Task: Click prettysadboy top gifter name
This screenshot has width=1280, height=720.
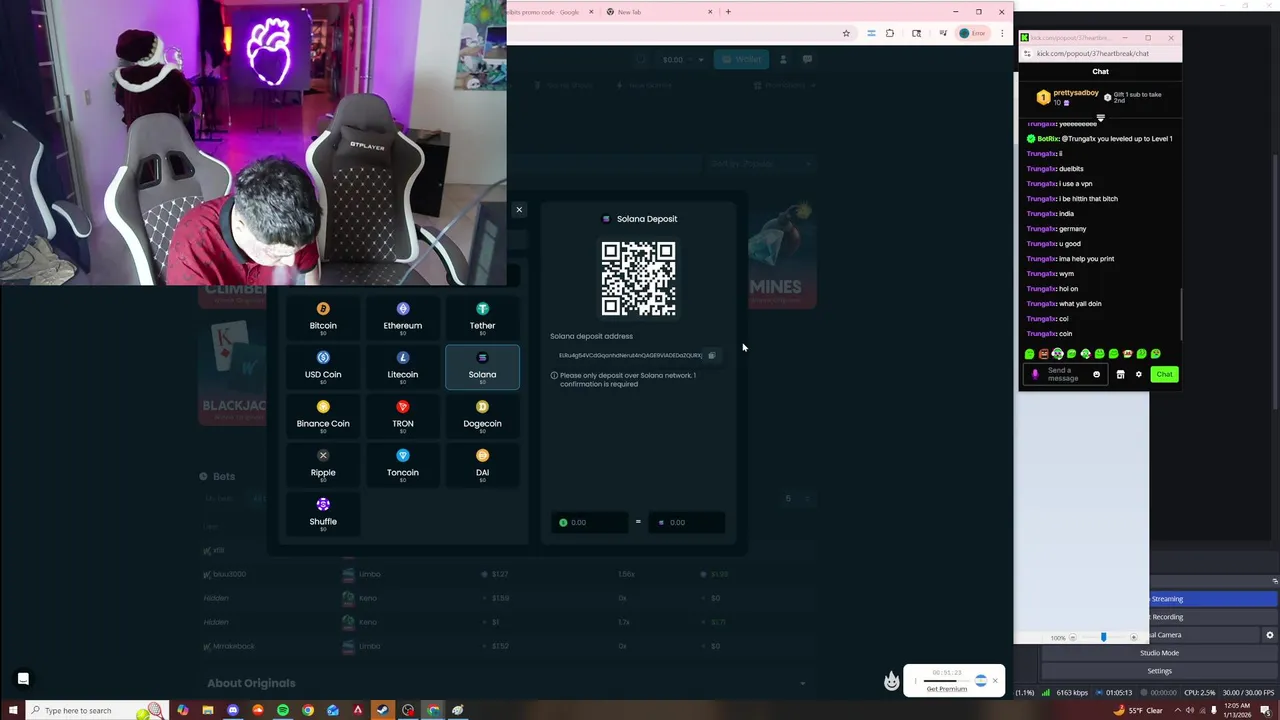Action: click(1077, 93)
